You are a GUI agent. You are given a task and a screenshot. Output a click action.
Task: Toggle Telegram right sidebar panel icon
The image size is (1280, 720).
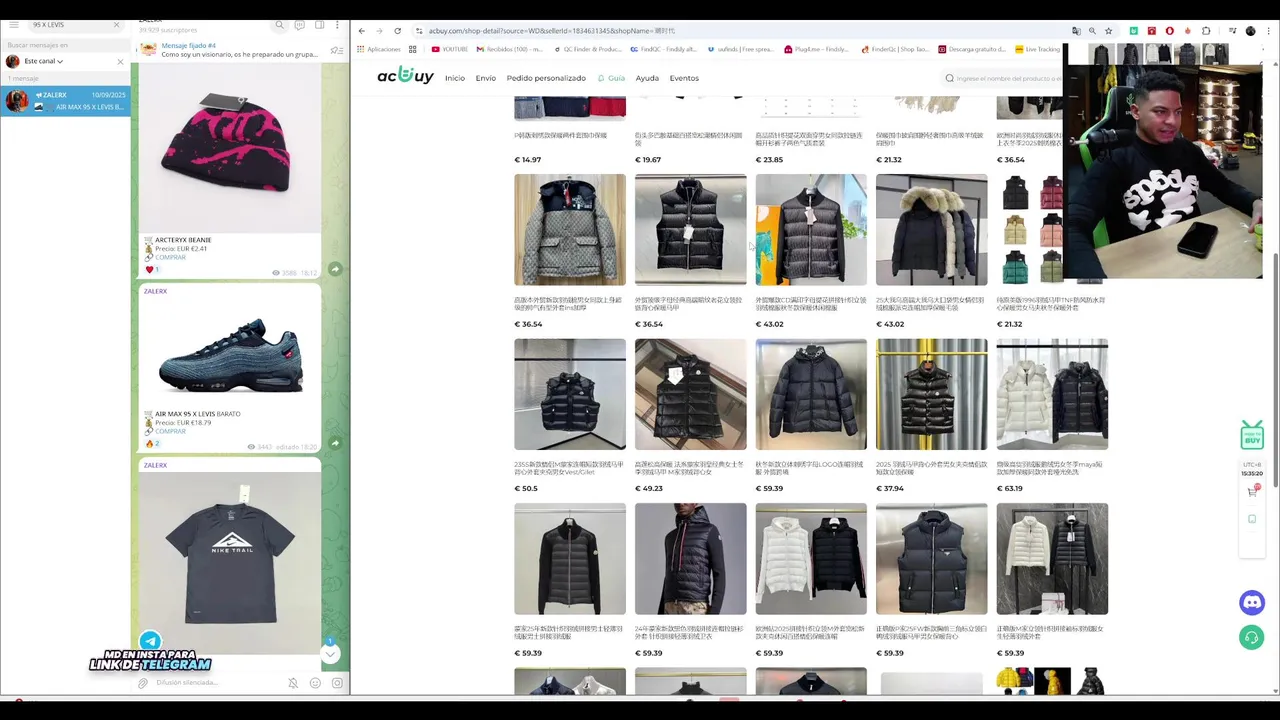(319, 25)
